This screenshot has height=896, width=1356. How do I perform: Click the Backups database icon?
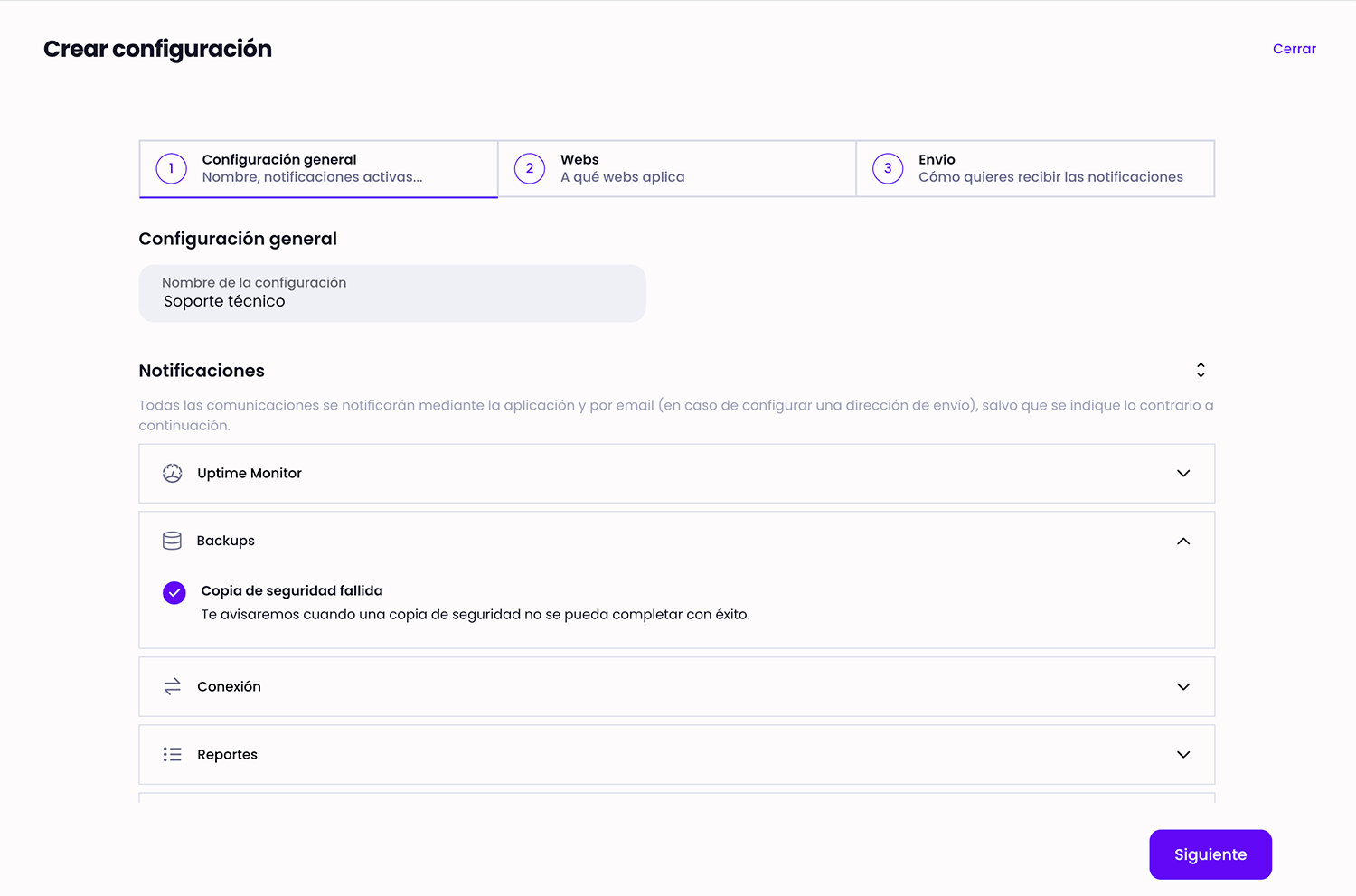pos(172,540)
